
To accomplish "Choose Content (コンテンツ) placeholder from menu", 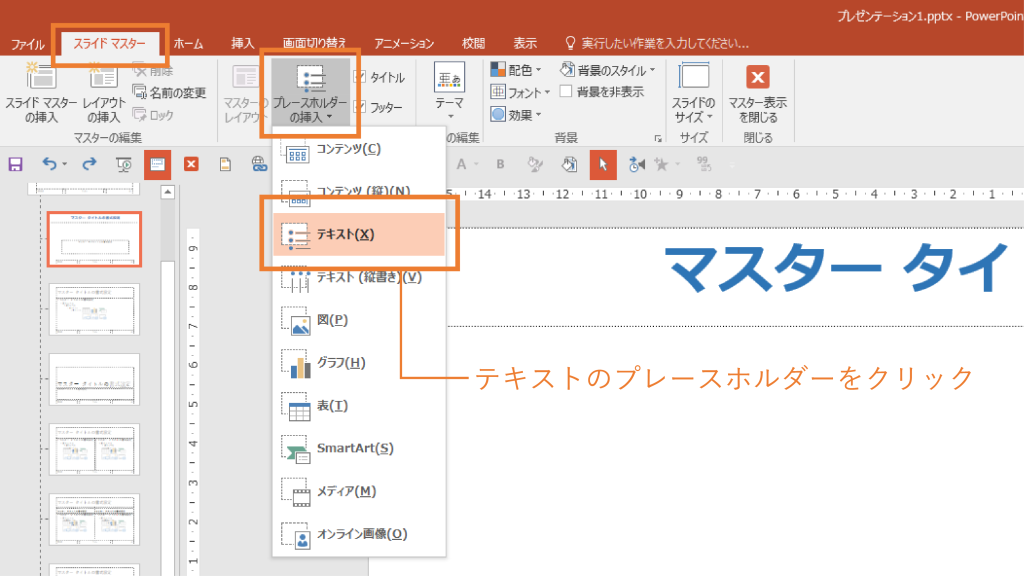I will (359, 149).
